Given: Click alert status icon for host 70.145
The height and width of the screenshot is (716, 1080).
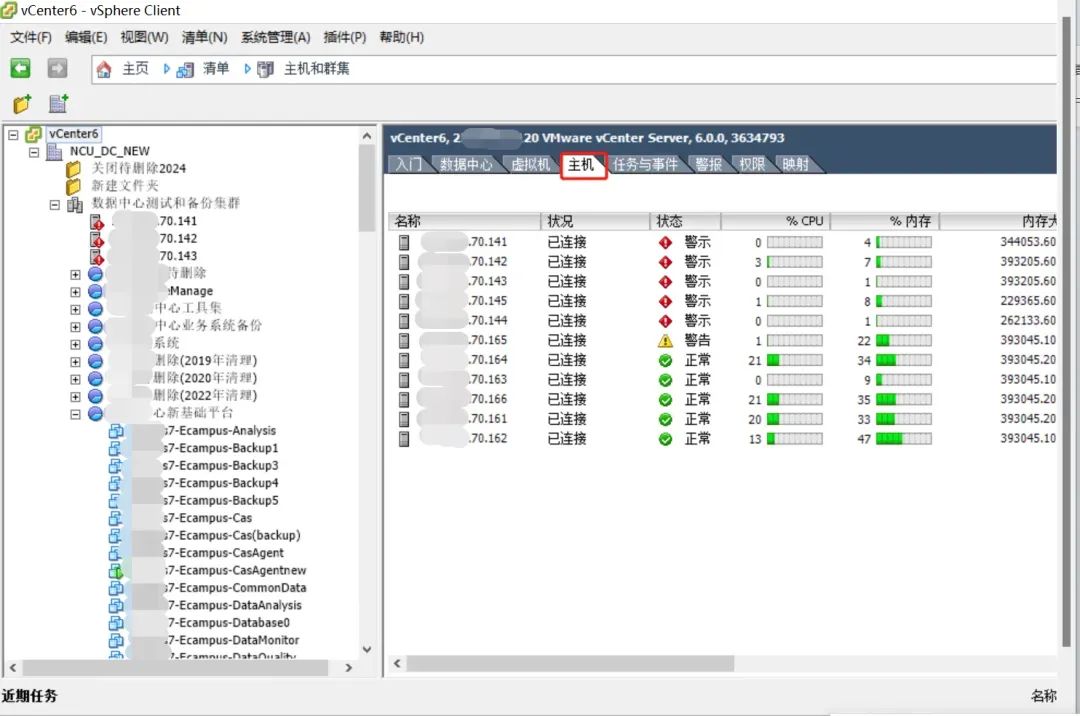Looking at the screenshot, I should click(665, 302).
